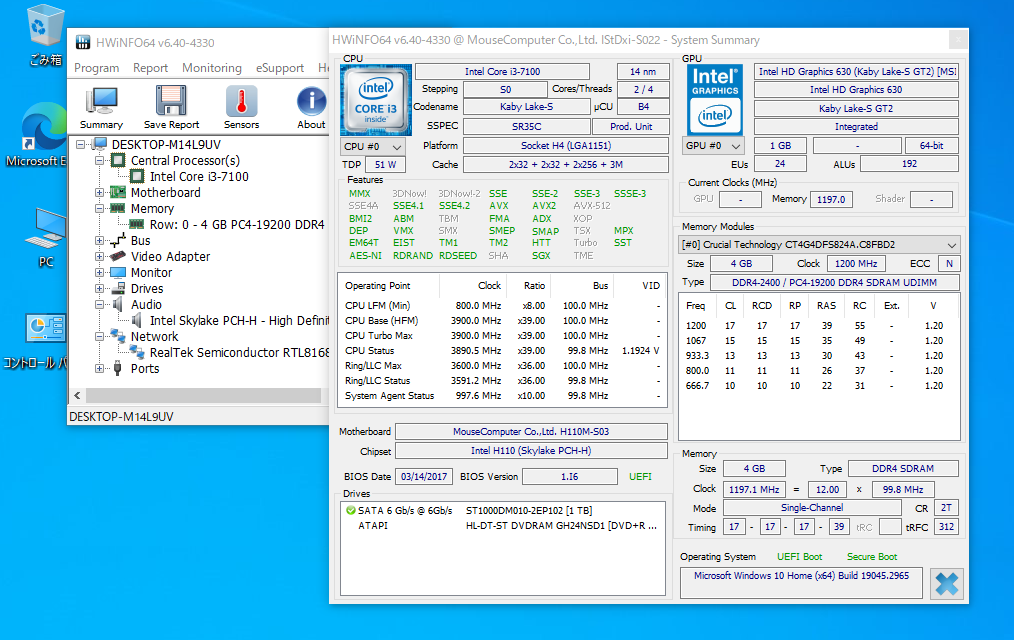Open the GPU #0 selector dropdown
1014x640 pixels.
coord(715,146)
